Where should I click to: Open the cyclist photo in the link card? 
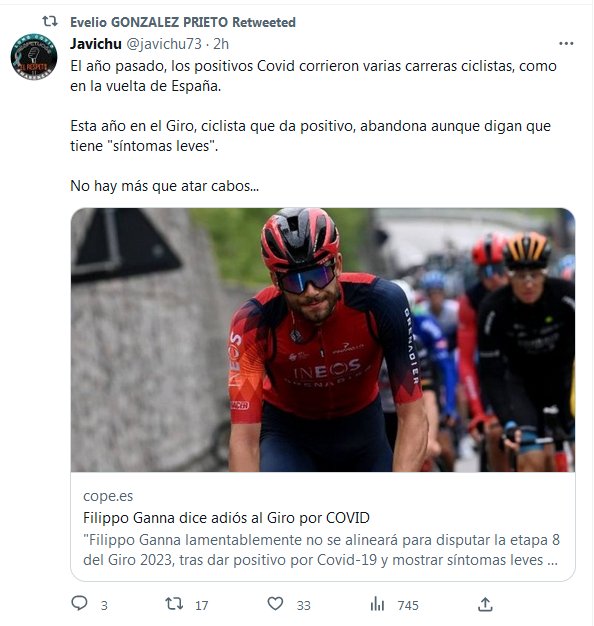click(323, 340)
